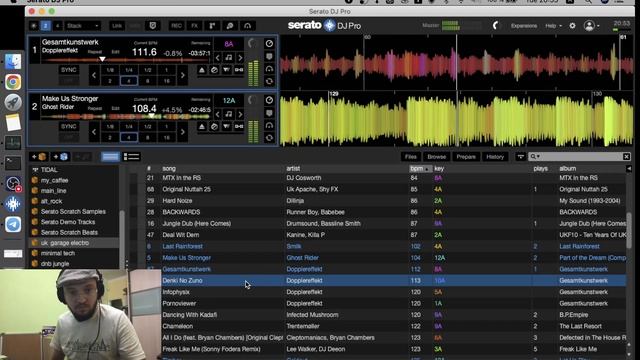Shift deck 1 key up with right arrow
The image size is (640, 360).
pos(240,58)
